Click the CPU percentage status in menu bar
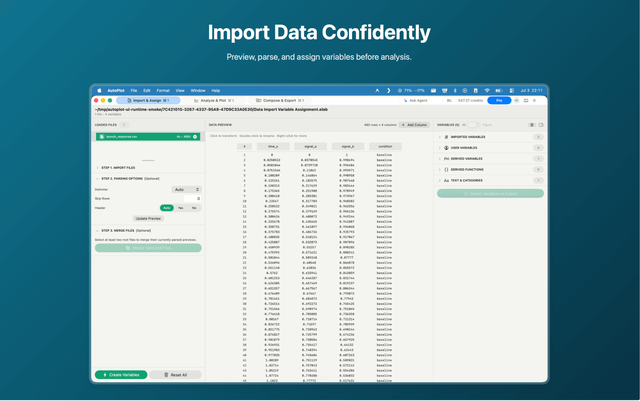This screenshot has width=640, height=401. (411, 91)
